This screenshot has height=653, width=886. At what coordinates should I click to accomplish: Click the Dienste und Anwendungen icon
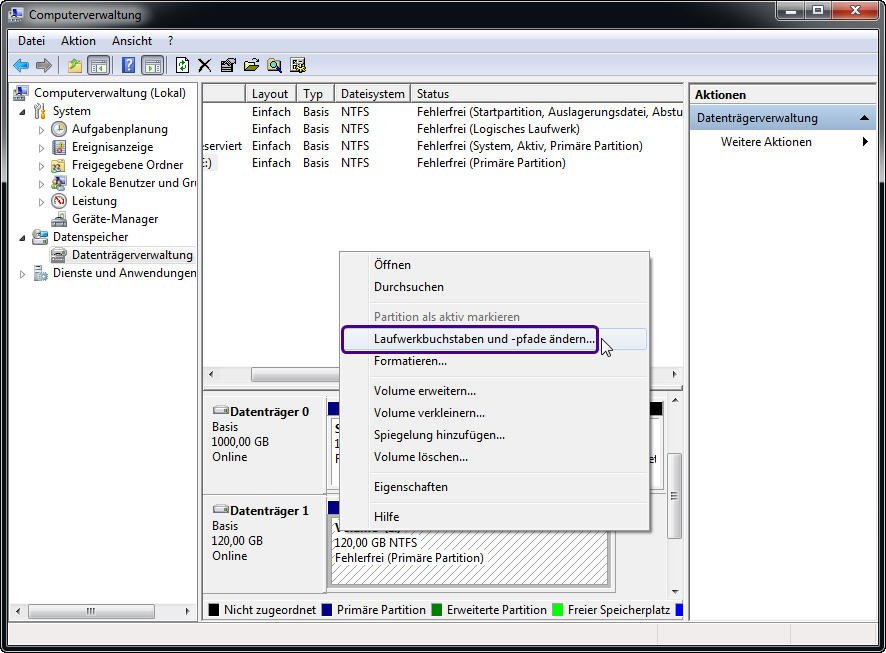[40, 273]
